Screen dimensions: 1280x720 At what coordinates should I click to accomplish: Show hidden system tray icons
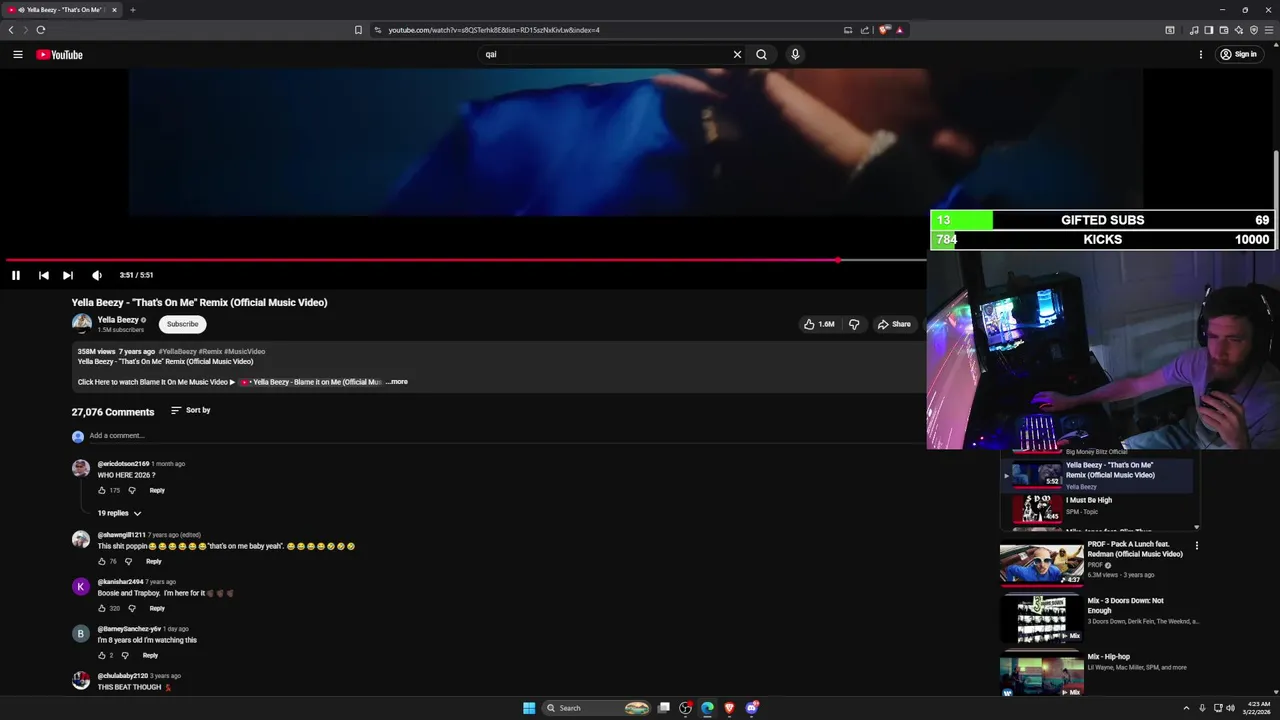point(1186,708)
